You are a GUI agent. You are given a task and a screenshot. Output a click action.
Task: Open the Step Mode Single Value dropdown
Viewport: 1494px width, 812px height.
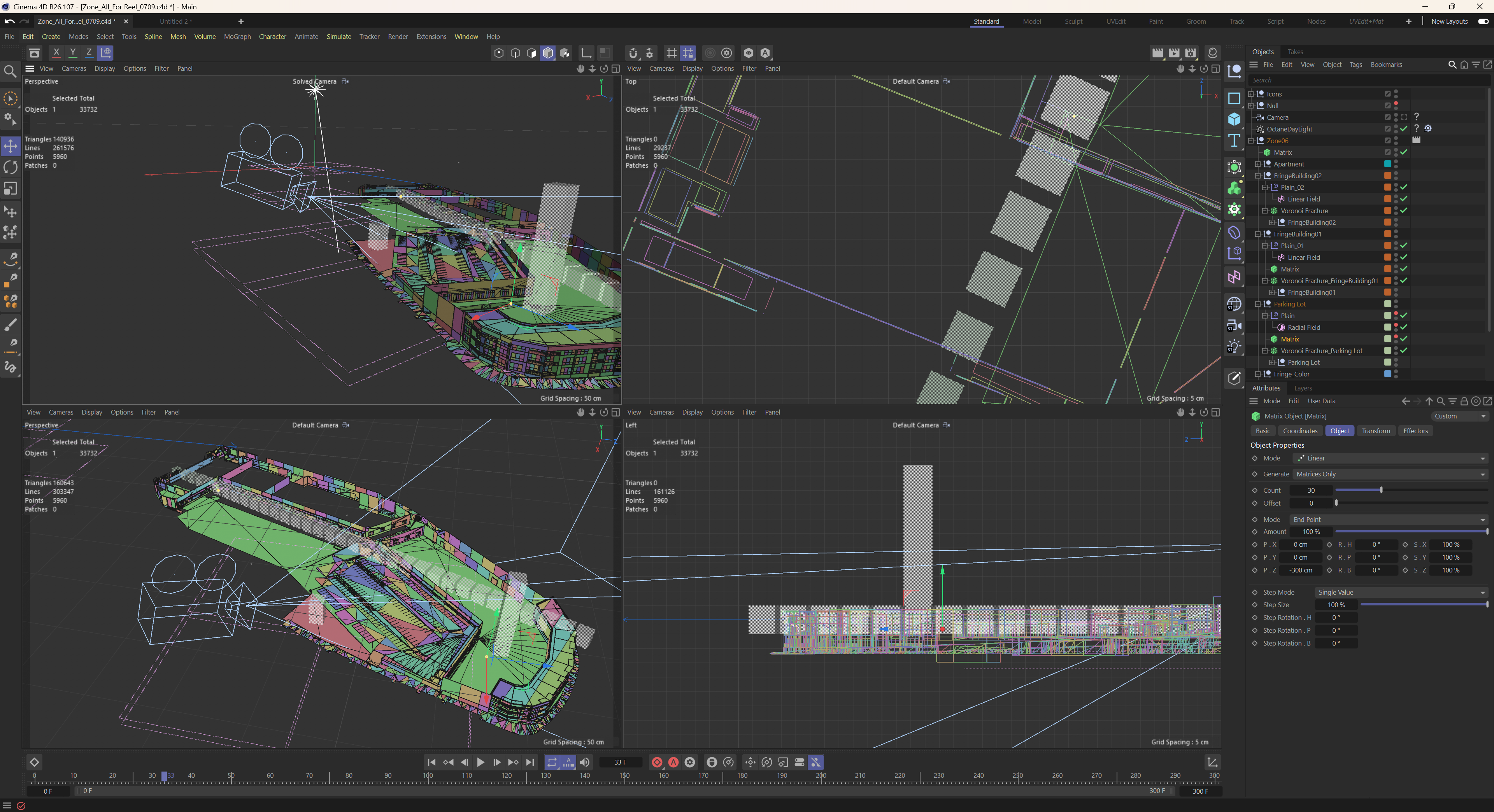click(1401, 592)
